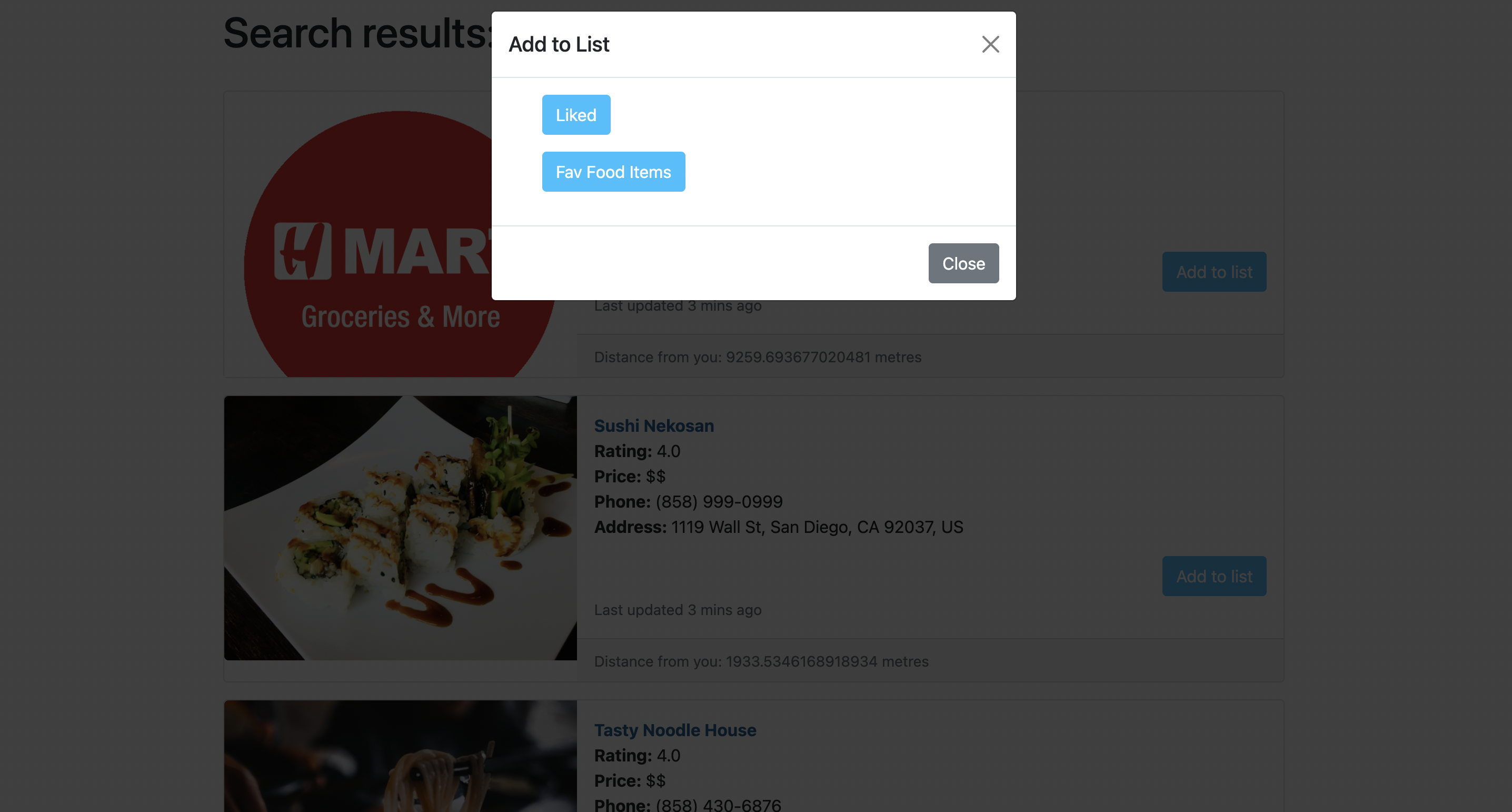Add H Mart to a list

click(x=1214, y=272)
